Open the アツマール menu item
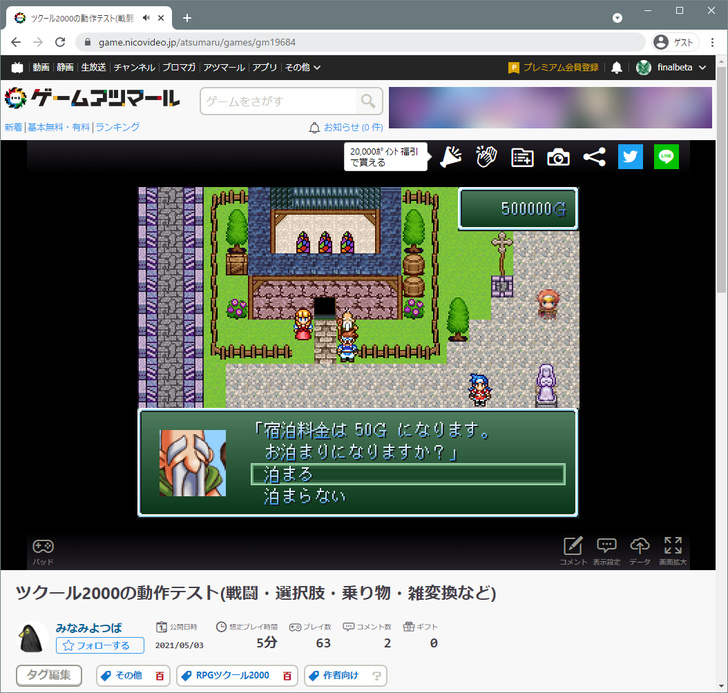Screen dimensions: 728x693 (224, 68)
